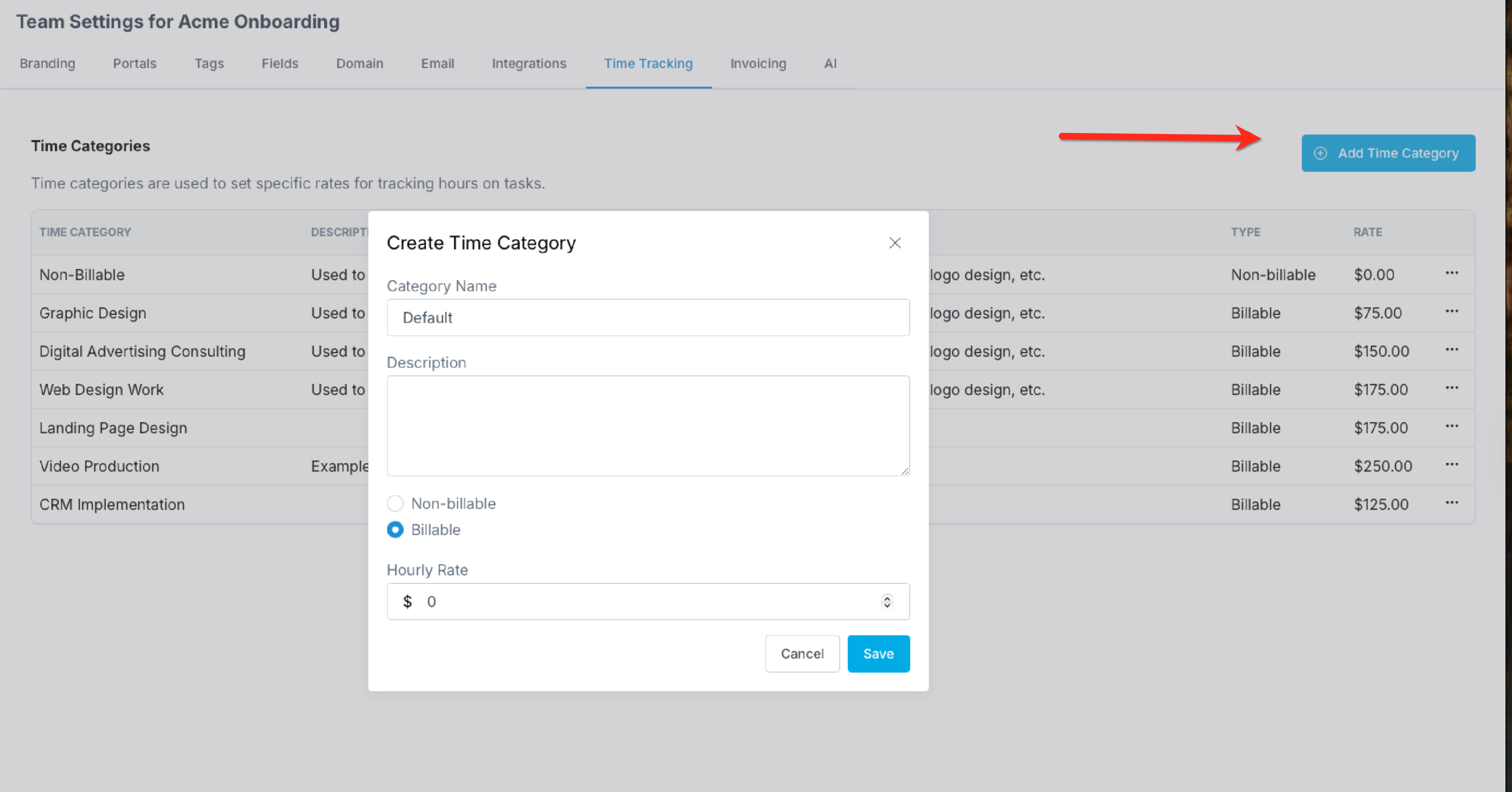Viewport: 1512px width, 792px height.
Task: Focus the Category Name input field
Action: click(x=648, y=317)
